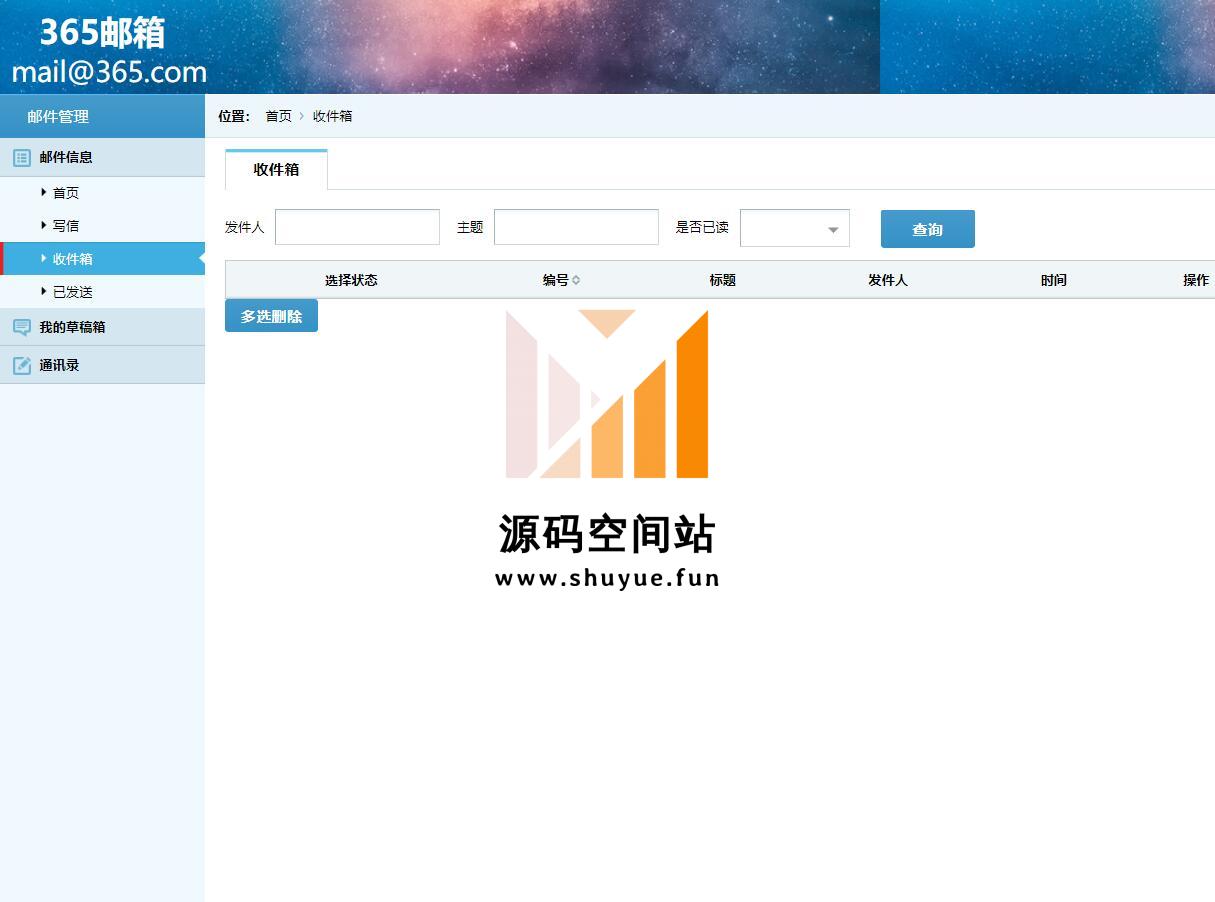Screen dimensions: 1215x902
Task: Click the arrow bullet before 写信
Action: coord(44,225)
